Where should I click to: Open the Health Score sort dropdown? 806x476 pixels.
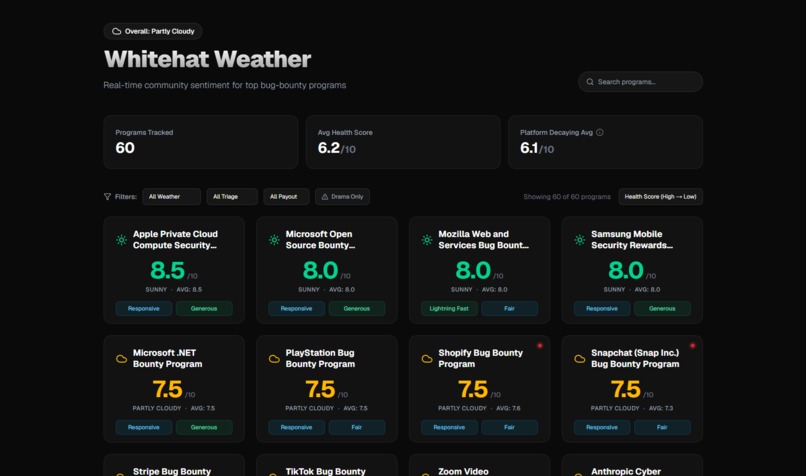(x=661, y=196)
